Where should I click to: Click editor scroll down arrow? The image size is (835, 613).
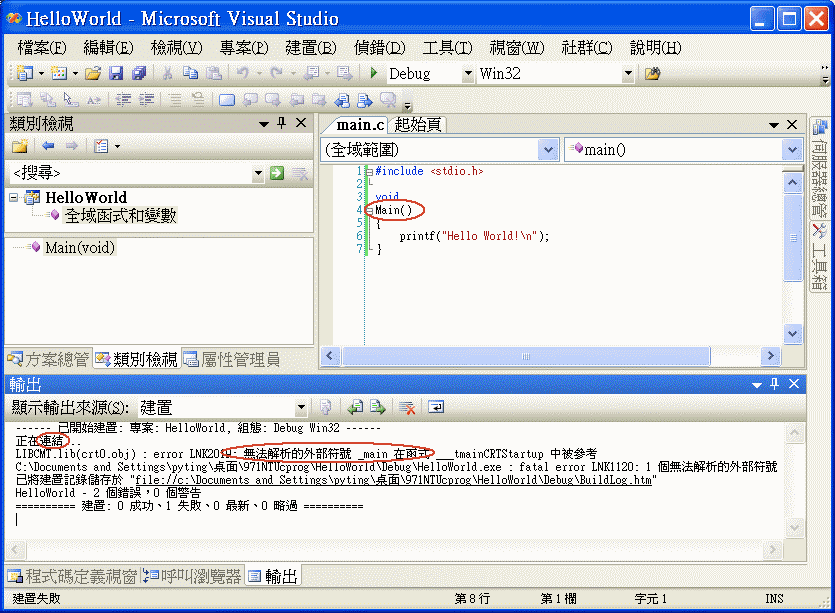click(x=793, y=333)
